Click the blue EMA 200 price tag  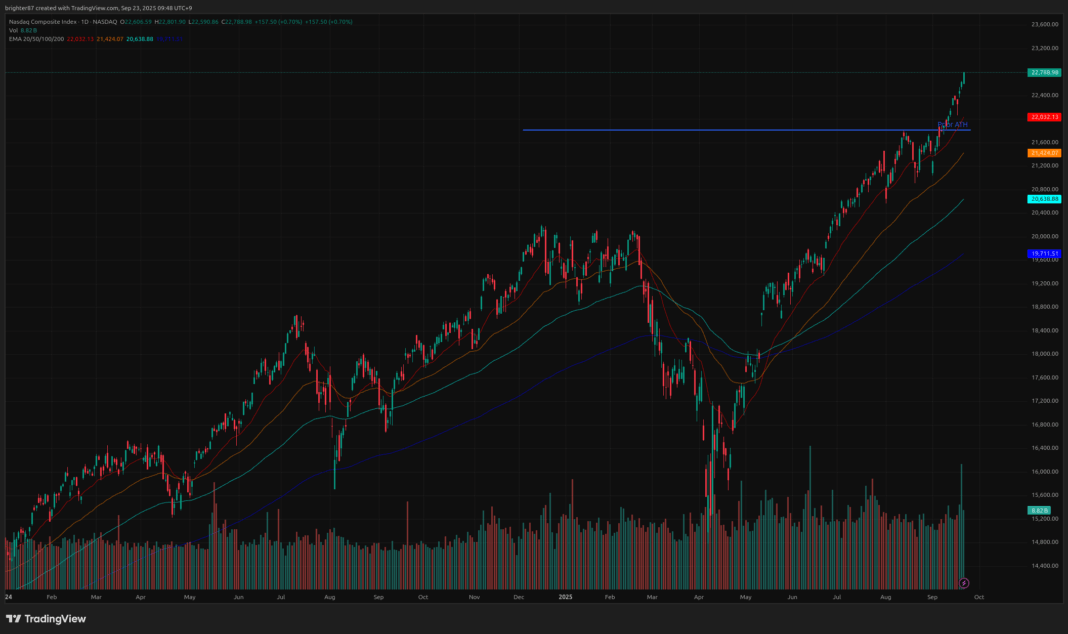tap(1043, 254)
